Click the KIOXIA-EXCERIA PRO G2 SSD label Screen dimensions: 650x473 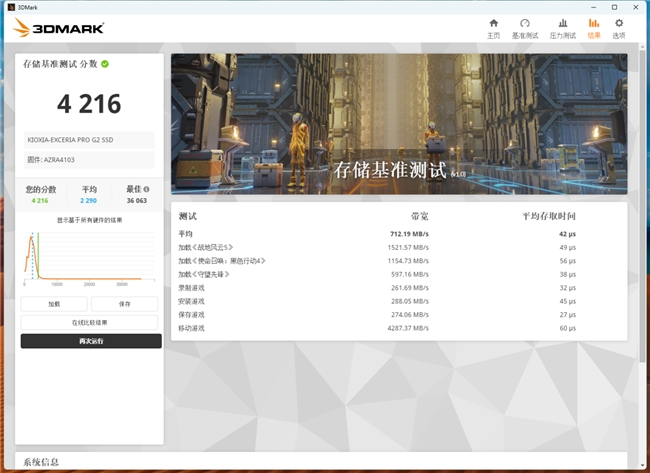point(70,140)
